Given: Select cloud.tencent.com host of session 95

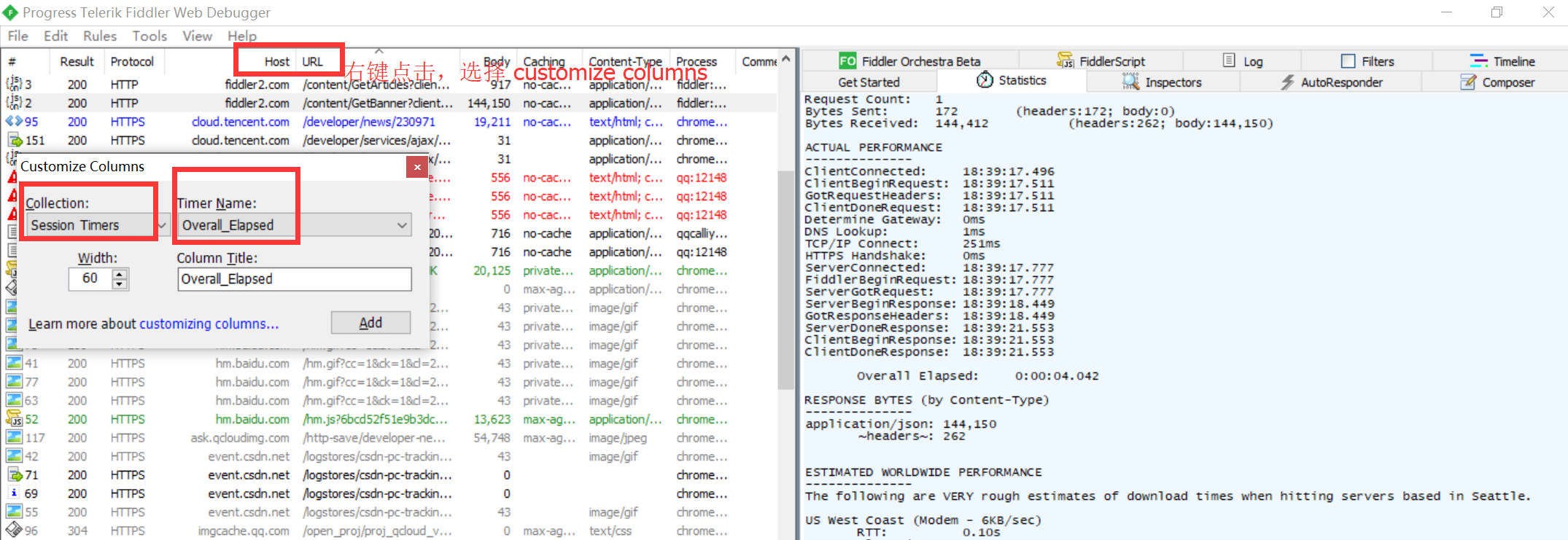Looking at the screenshot, I should 241,122.
